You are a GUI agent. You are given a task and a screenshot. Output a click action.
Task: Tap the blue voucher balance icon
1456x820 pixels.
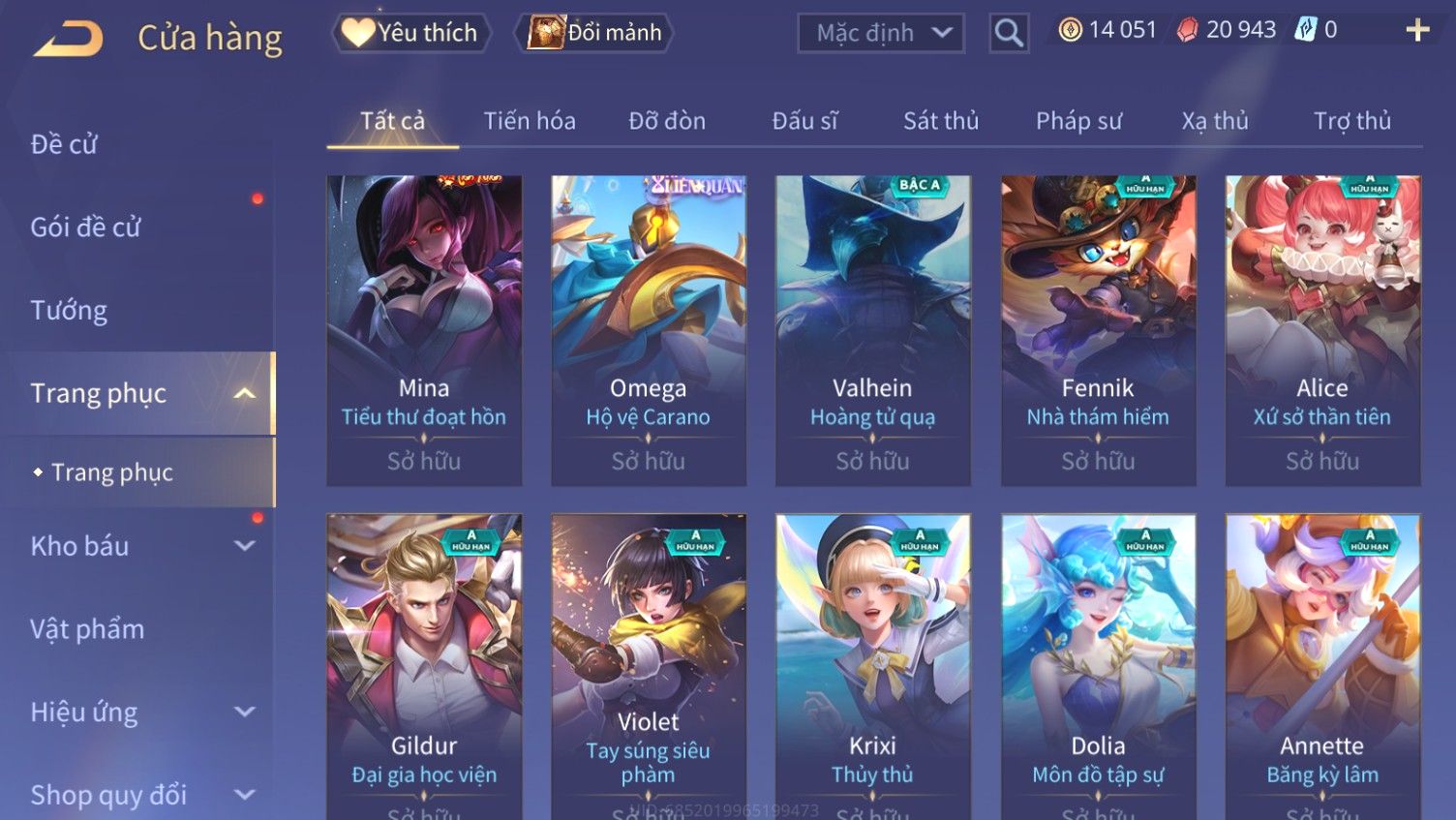click(x=1306, y=30)
